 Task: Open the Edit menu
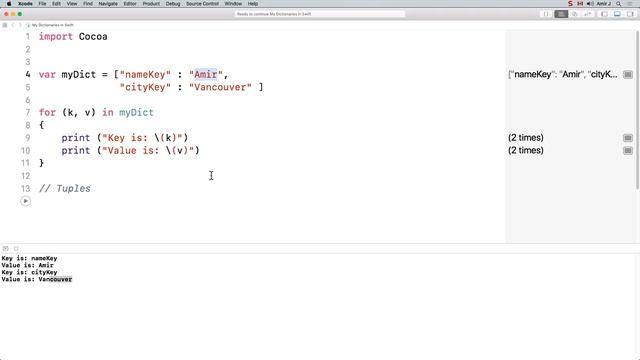56,4
